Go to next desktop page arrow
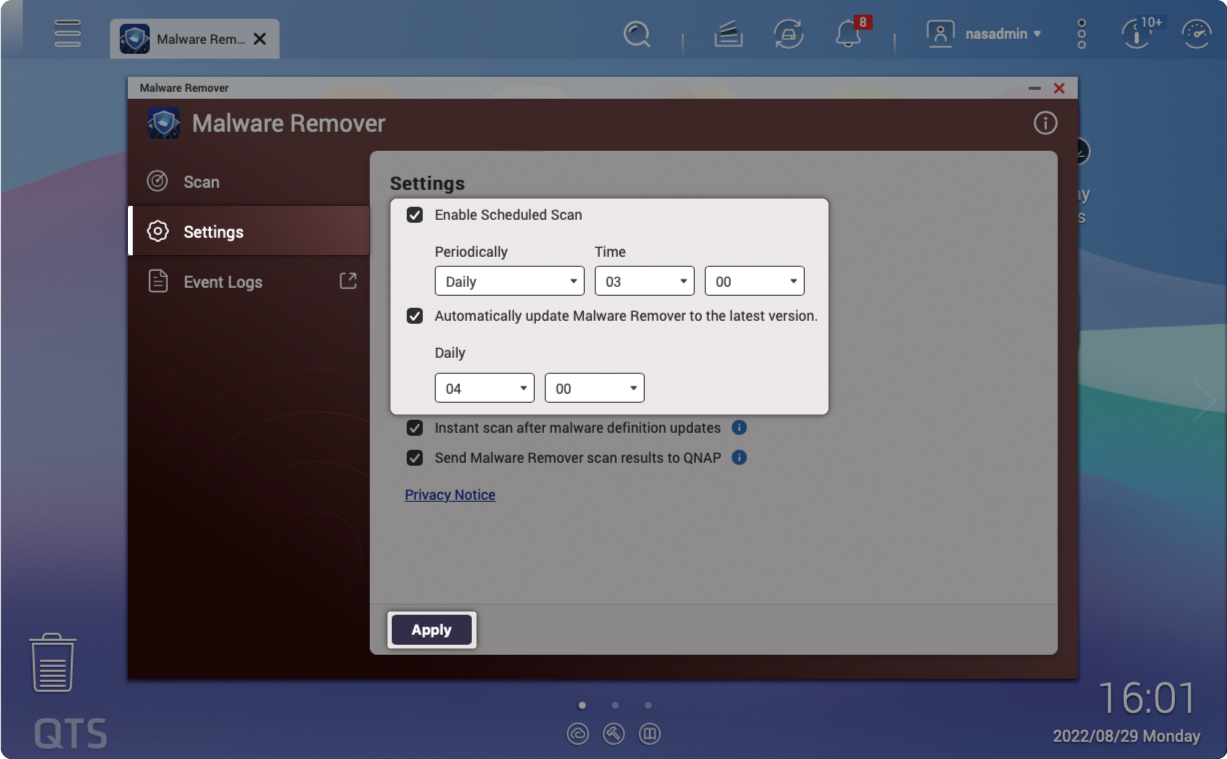This screenshot has height=759, width=1227. point(1203,400)
